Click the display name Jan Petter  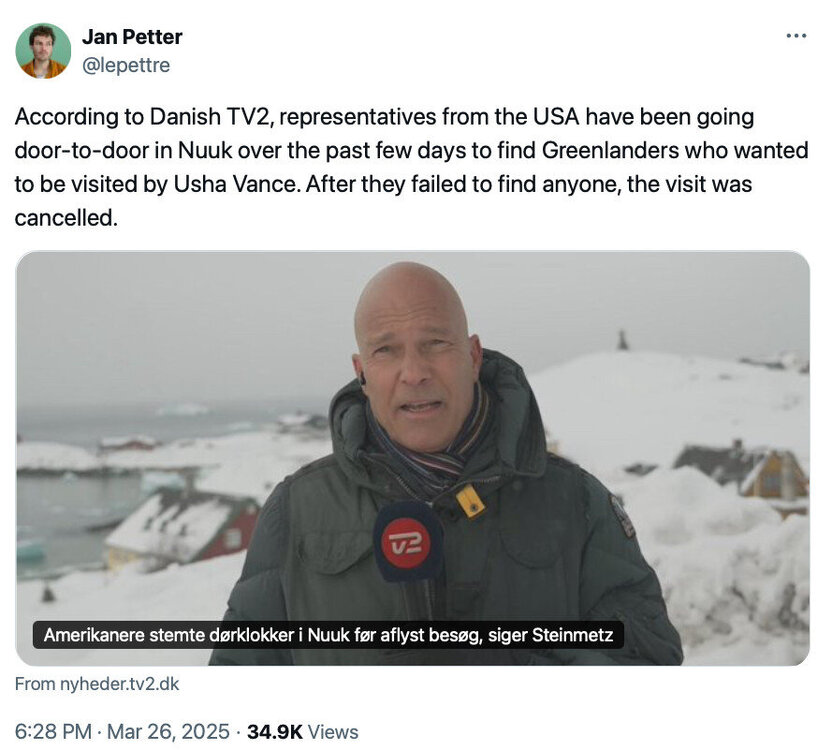[132, 38]
